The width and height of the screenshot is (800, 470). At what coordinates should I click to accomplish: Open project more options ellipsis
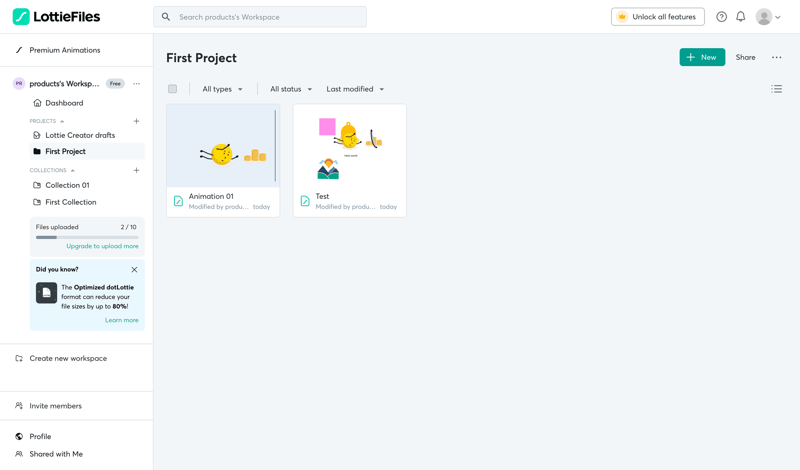click(x=777, y=57)
